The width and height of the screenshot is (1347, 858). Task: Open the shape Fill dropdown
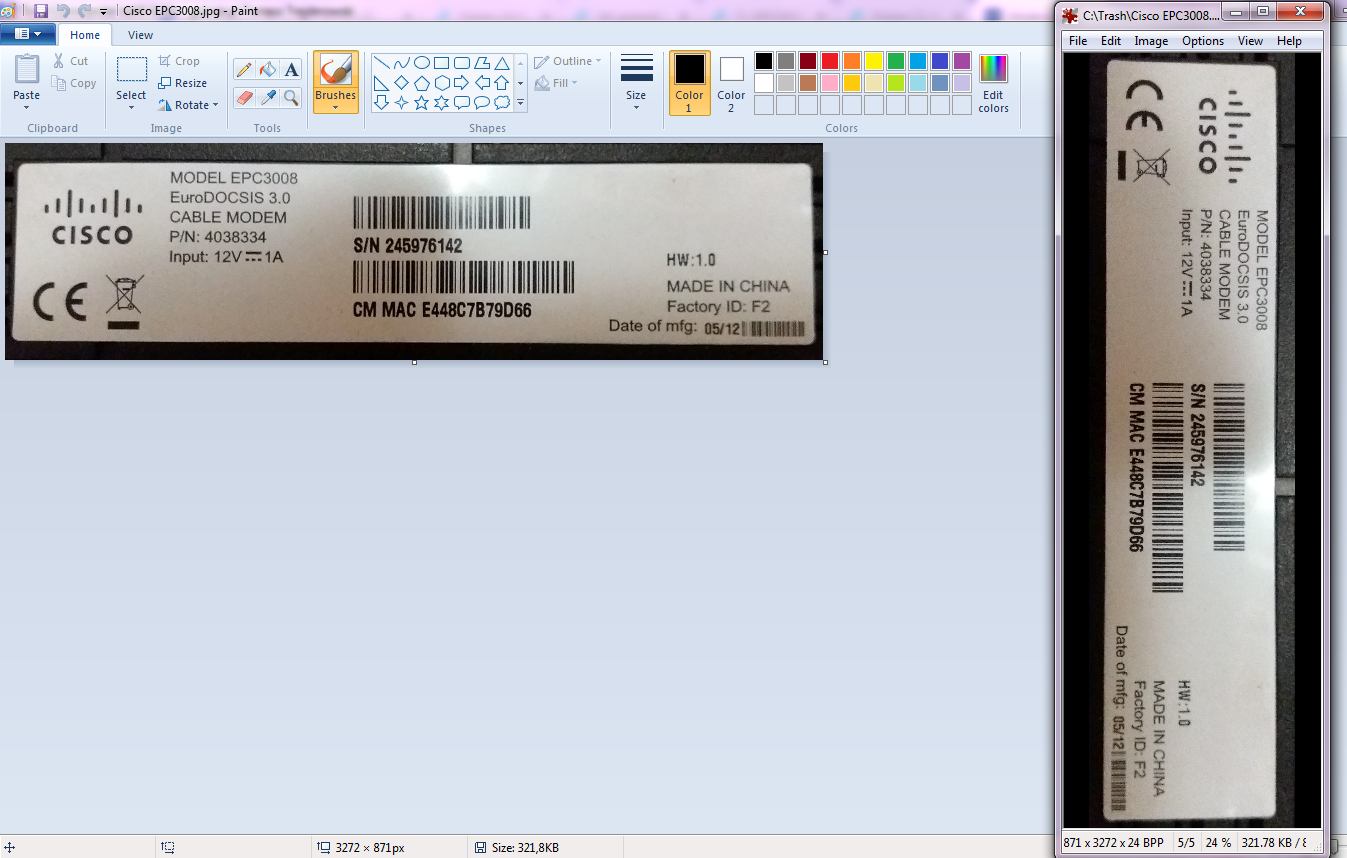tap(557, 83)
